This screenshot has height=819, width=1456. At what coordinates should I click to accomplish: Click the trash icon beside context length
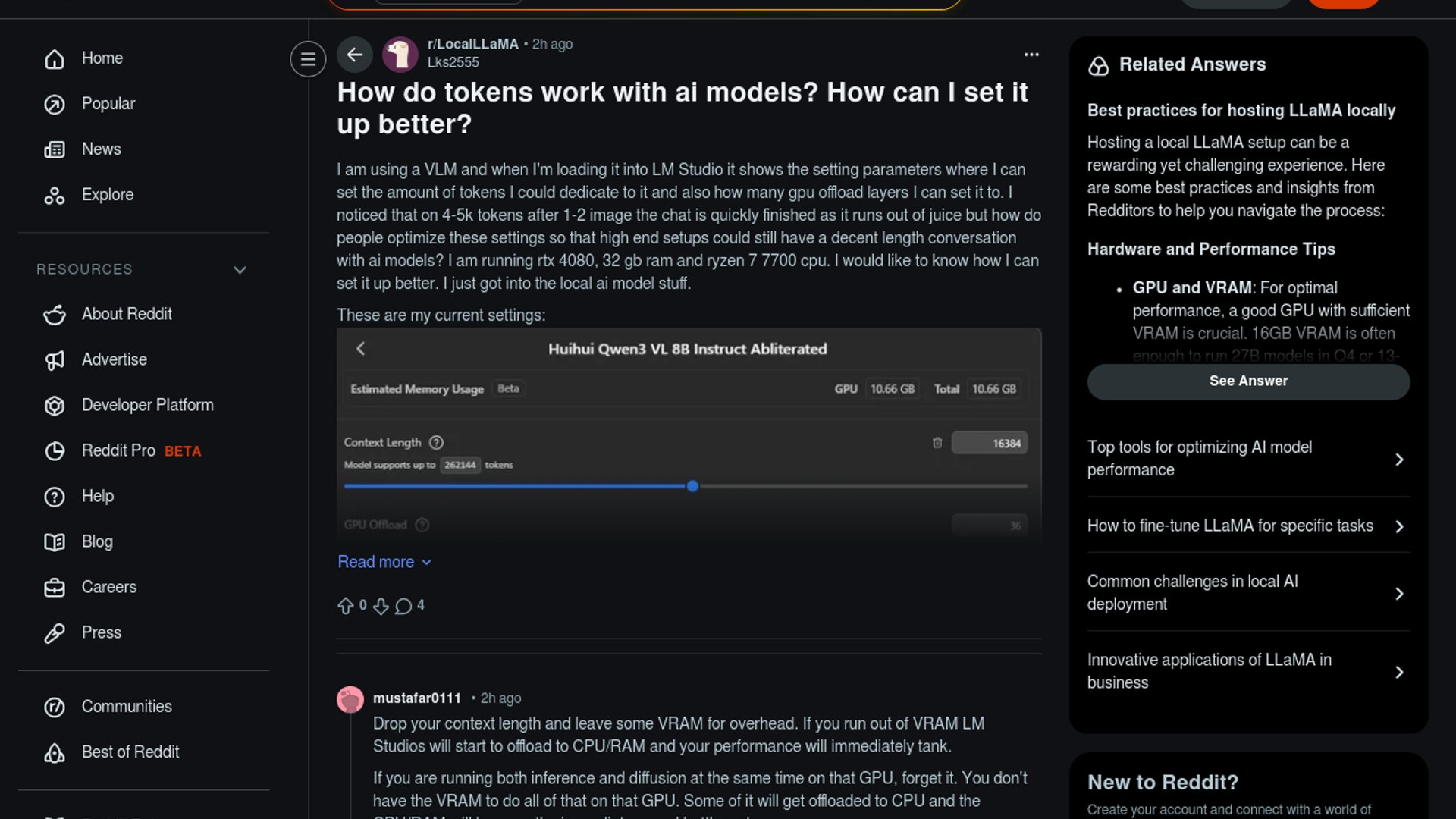937,443
